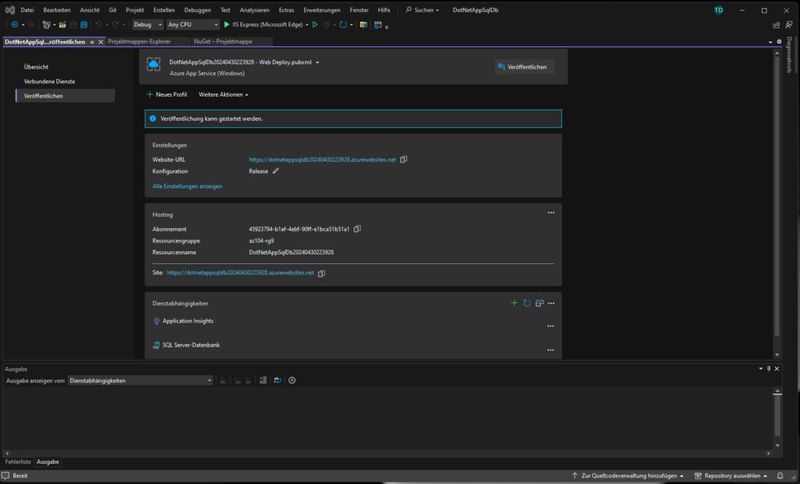Image resolution: width=800 pixels, height=484 pixels.
Task: Open the Datei menu
Action: (x=27, y=10)
